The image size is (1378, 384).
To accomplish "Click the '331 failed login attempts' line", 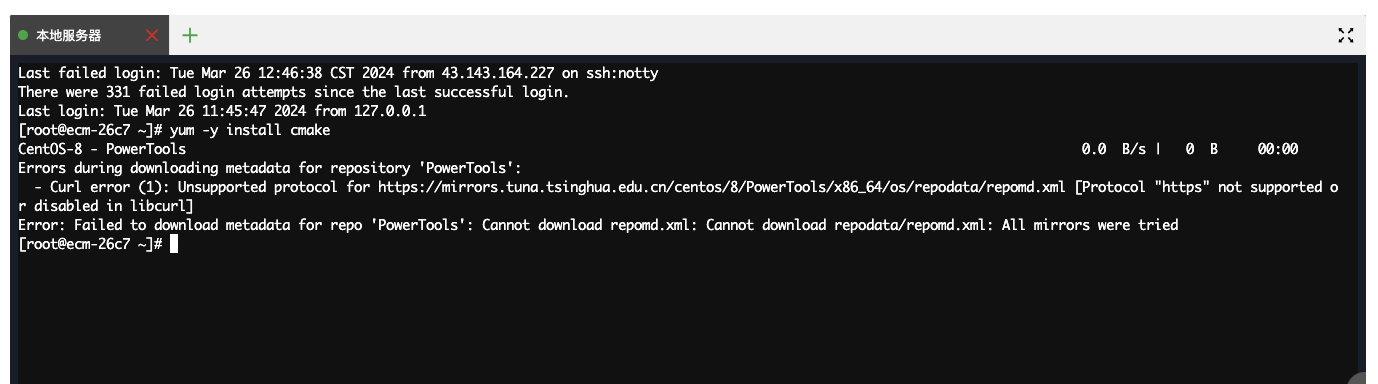I will [x=293, y=92].
